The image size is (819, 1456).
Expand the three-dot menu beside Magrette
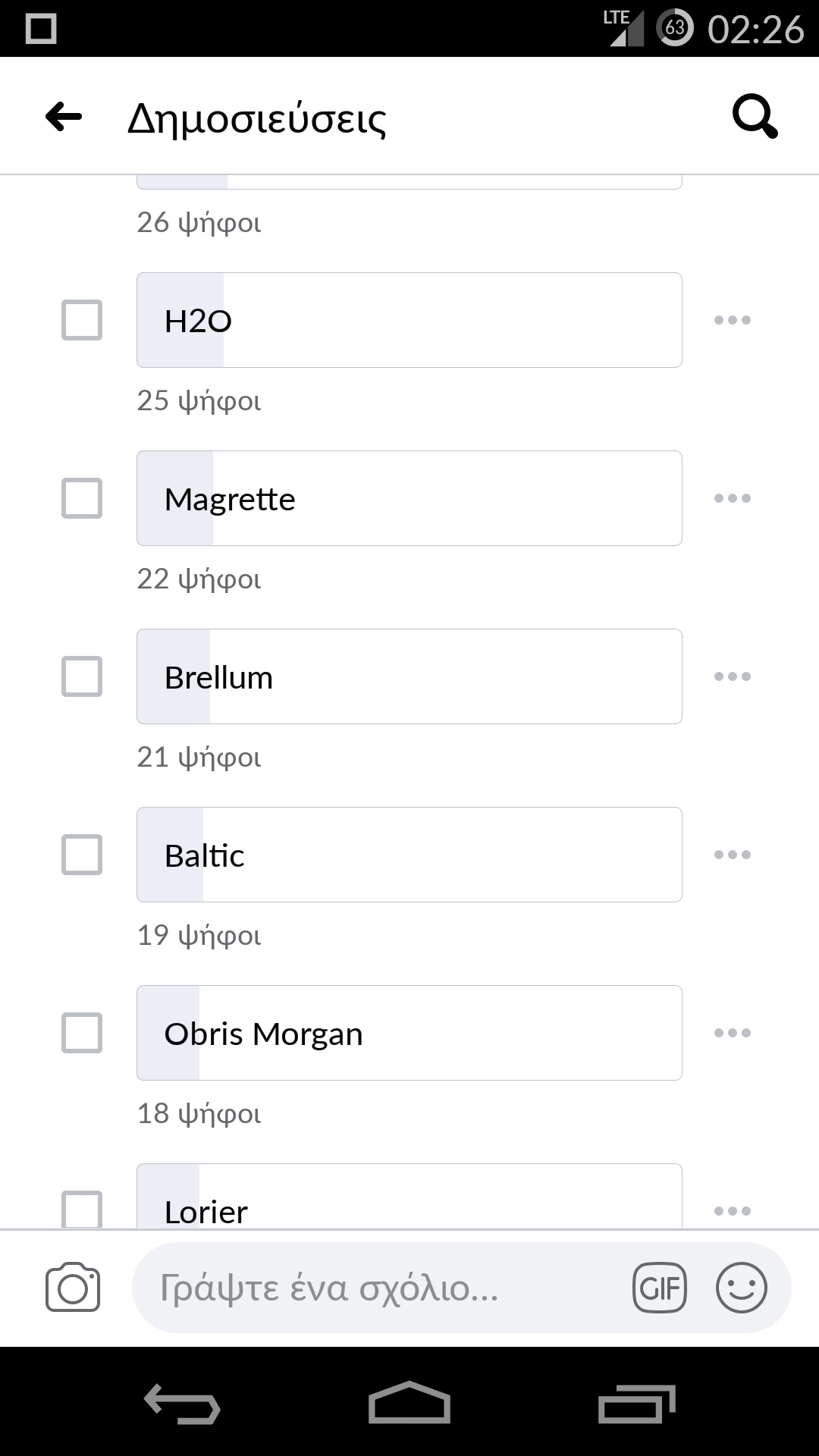point(732,498)
